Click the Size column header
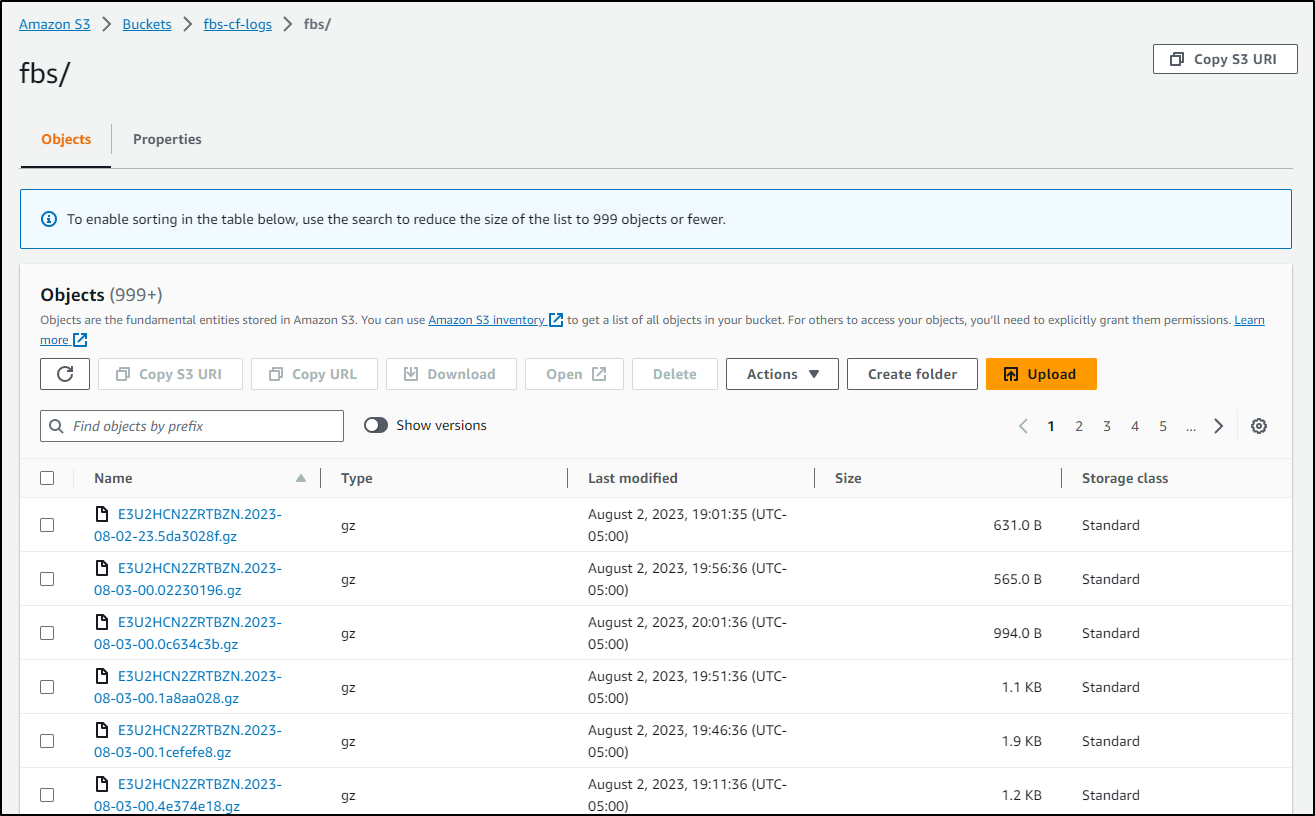Screen dimensions: 1315x816 tap(848, 478)
